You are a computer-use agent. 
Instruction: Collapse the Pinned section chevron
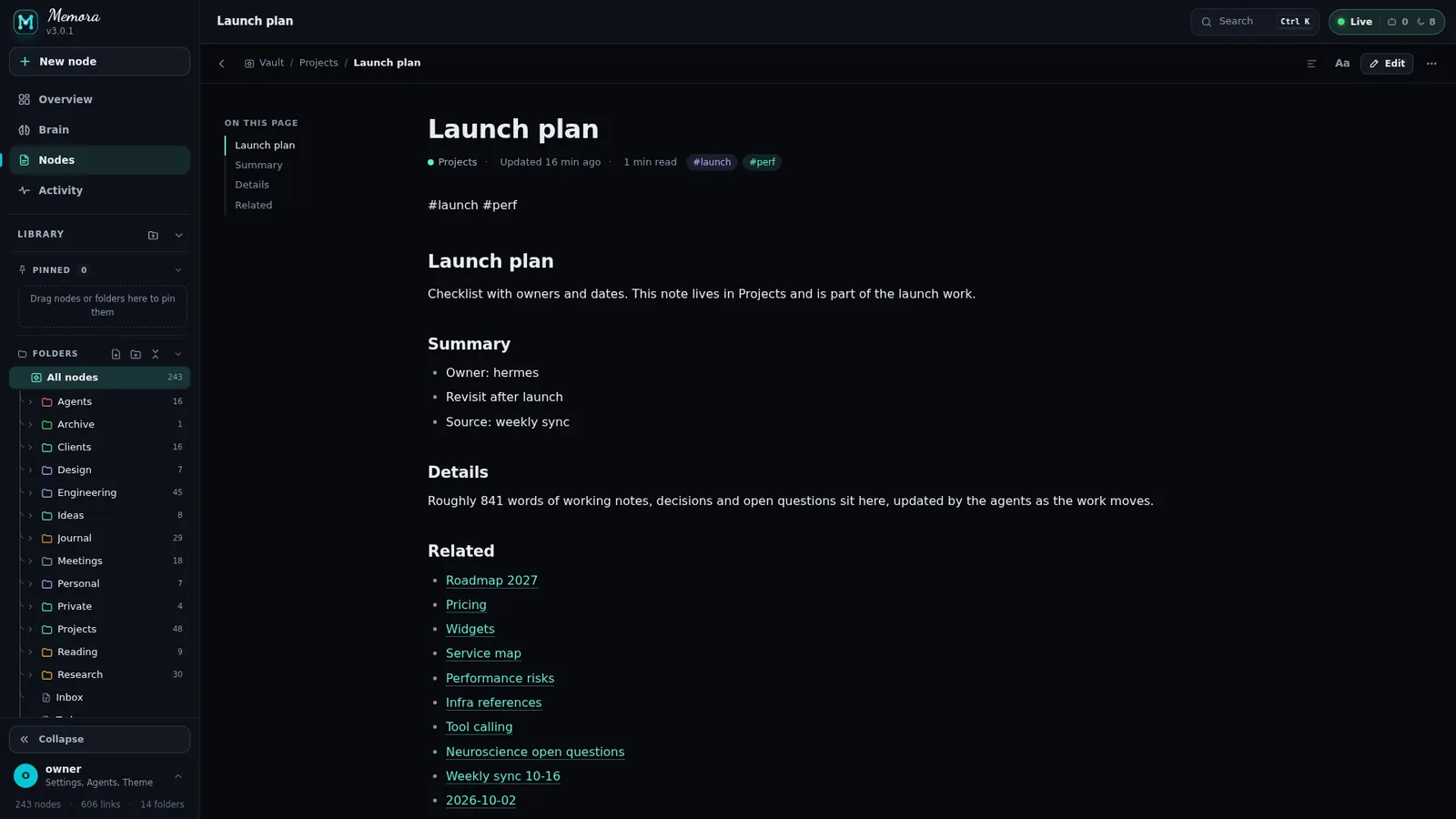click(x=178, y=270)
